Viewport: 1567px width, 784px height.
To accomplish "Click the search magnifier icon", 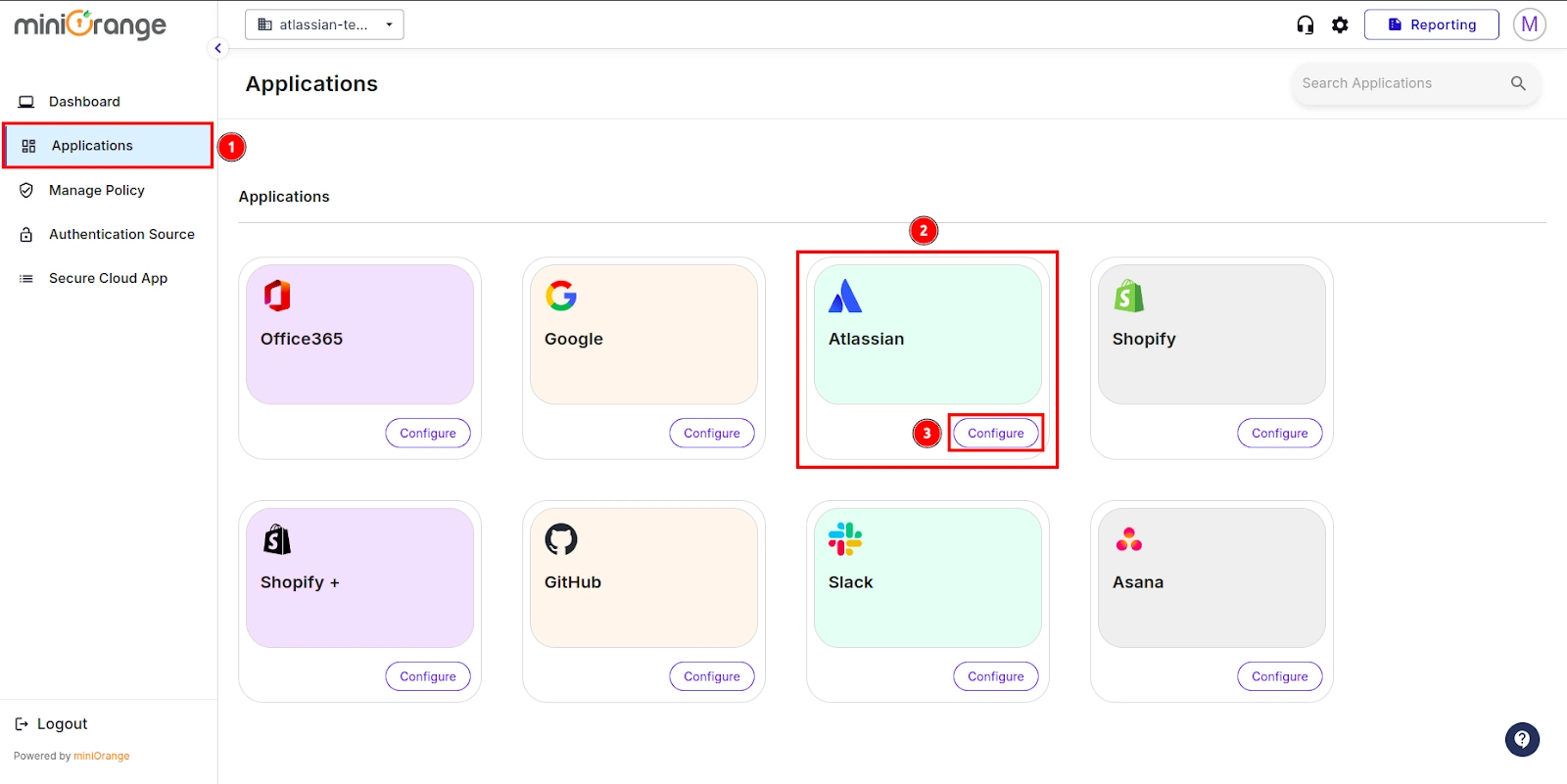I will (1518, 83).
